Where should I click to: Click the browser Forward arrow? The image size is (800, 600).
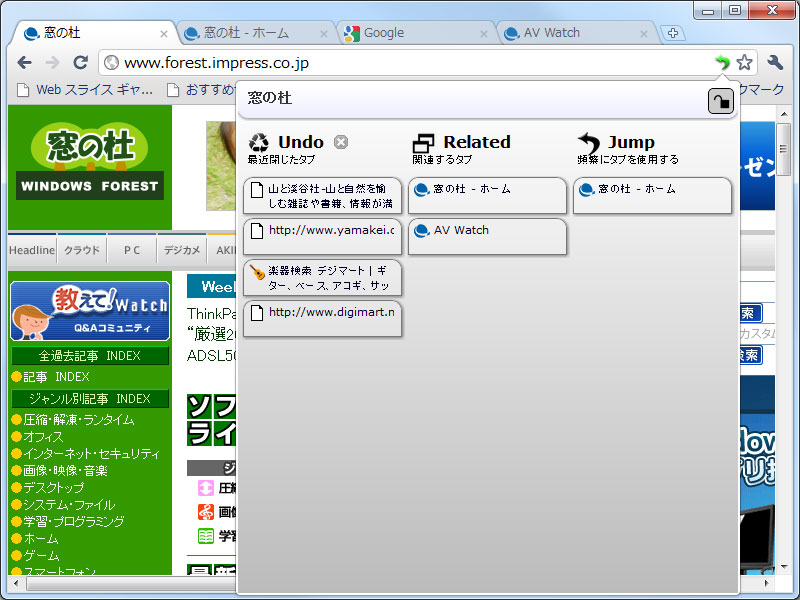coord(53,63)
